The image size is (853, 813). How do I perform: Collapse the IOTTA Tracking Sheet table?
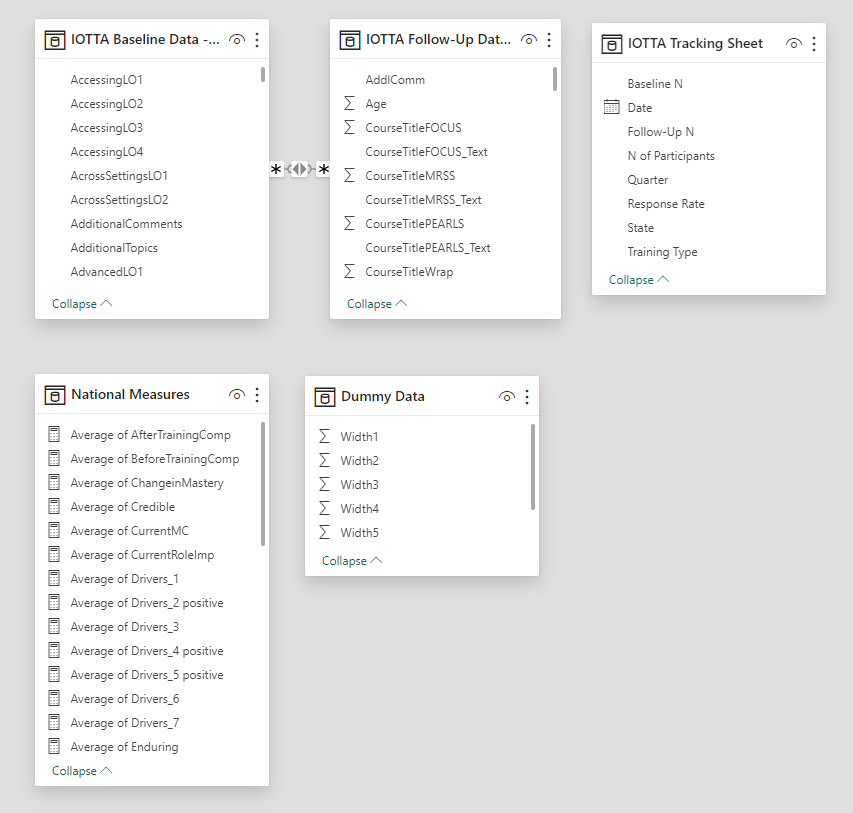pyautogui.click(x=639, y=280)
